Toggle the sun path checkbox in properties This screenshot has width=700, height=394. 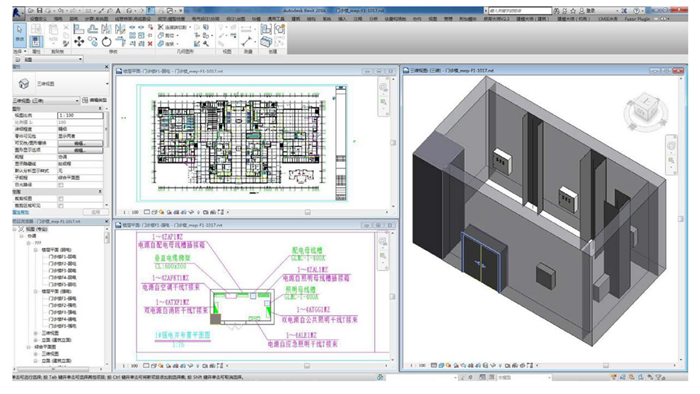(61, 185)
